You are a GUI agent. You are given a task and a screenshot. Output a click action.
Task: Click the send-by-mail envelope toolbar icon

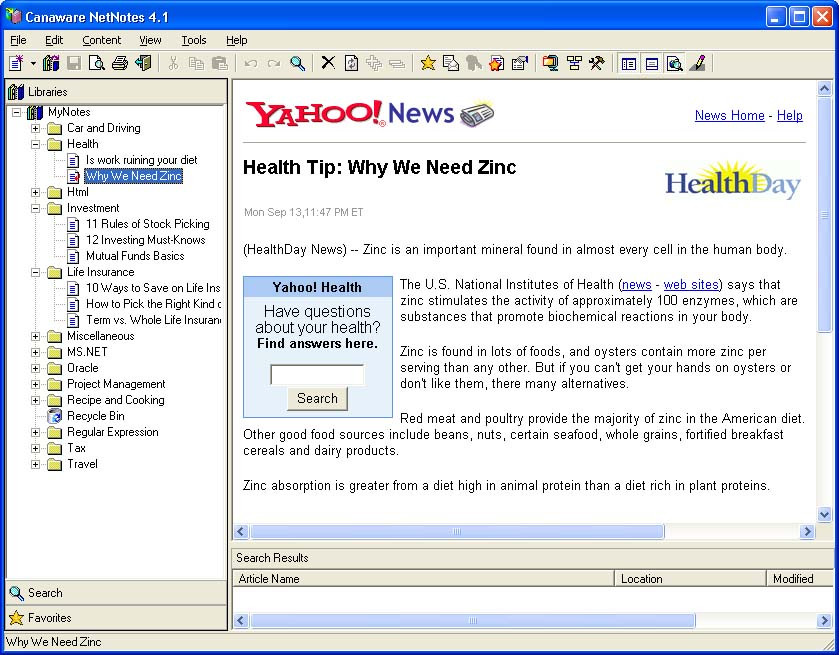[x=451, y=63]
